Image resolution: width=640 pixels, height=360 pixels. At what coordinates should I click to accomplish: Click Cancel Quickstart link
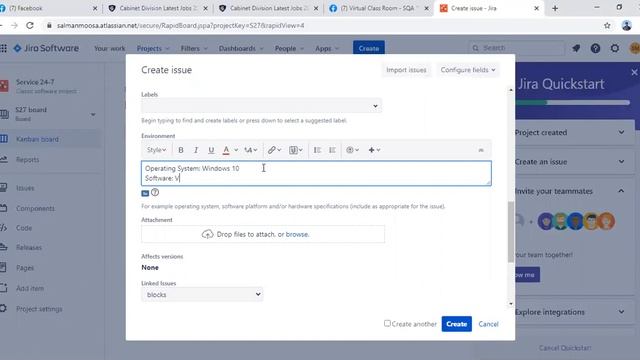point(565,348)
